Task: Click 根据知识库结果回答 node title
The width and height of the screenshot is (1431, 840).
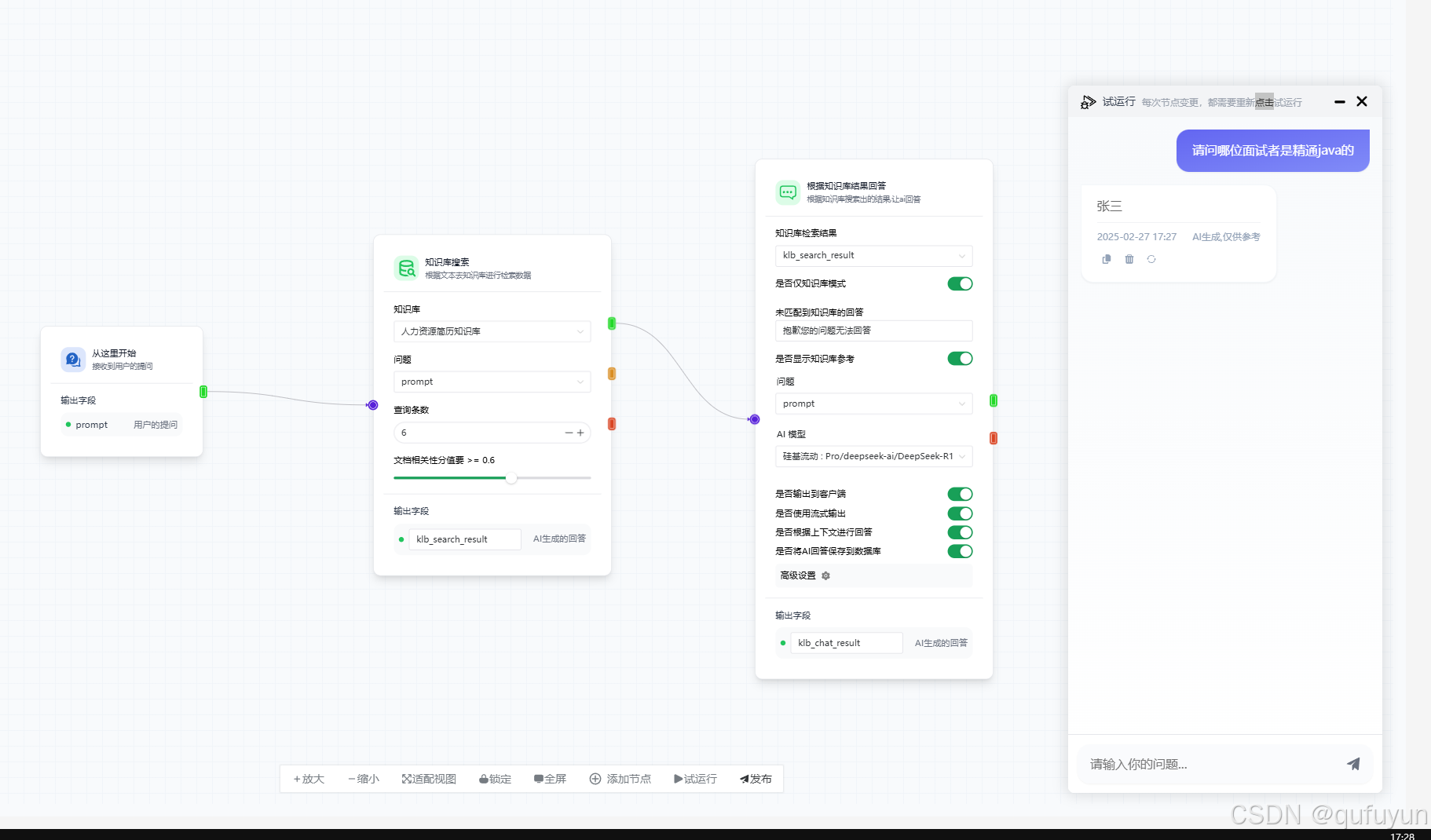Action: point(846,186)
